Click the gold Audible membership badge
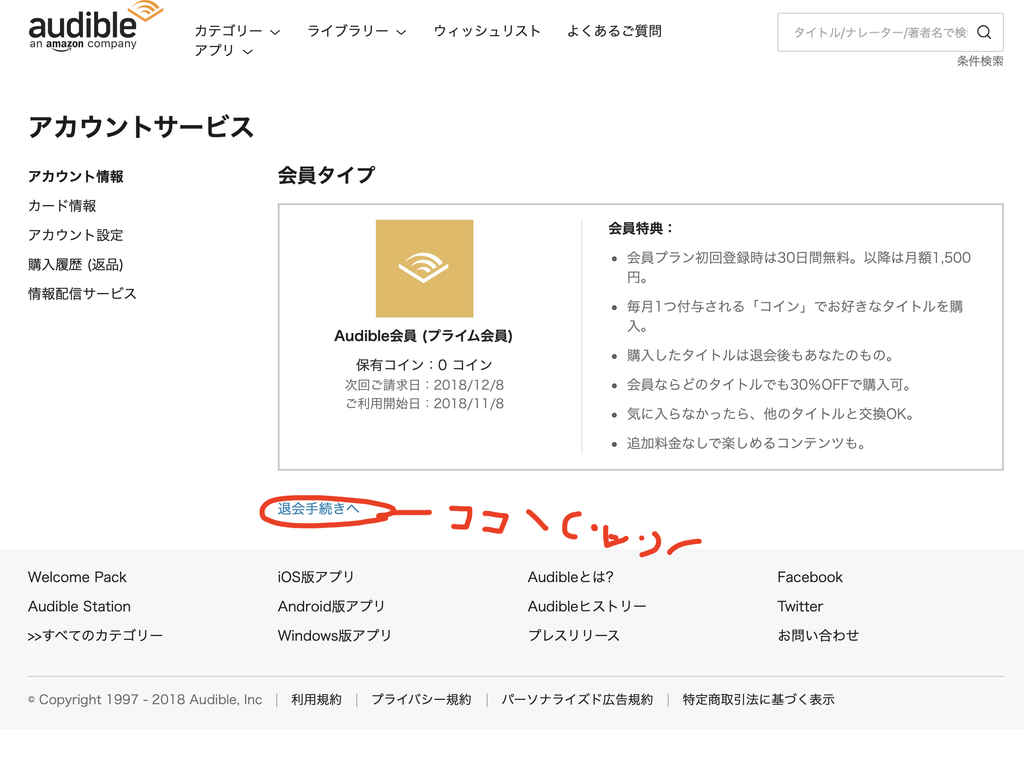This screenshot has height=757, width=1024. pyautogui.click(x=424, y=268)
